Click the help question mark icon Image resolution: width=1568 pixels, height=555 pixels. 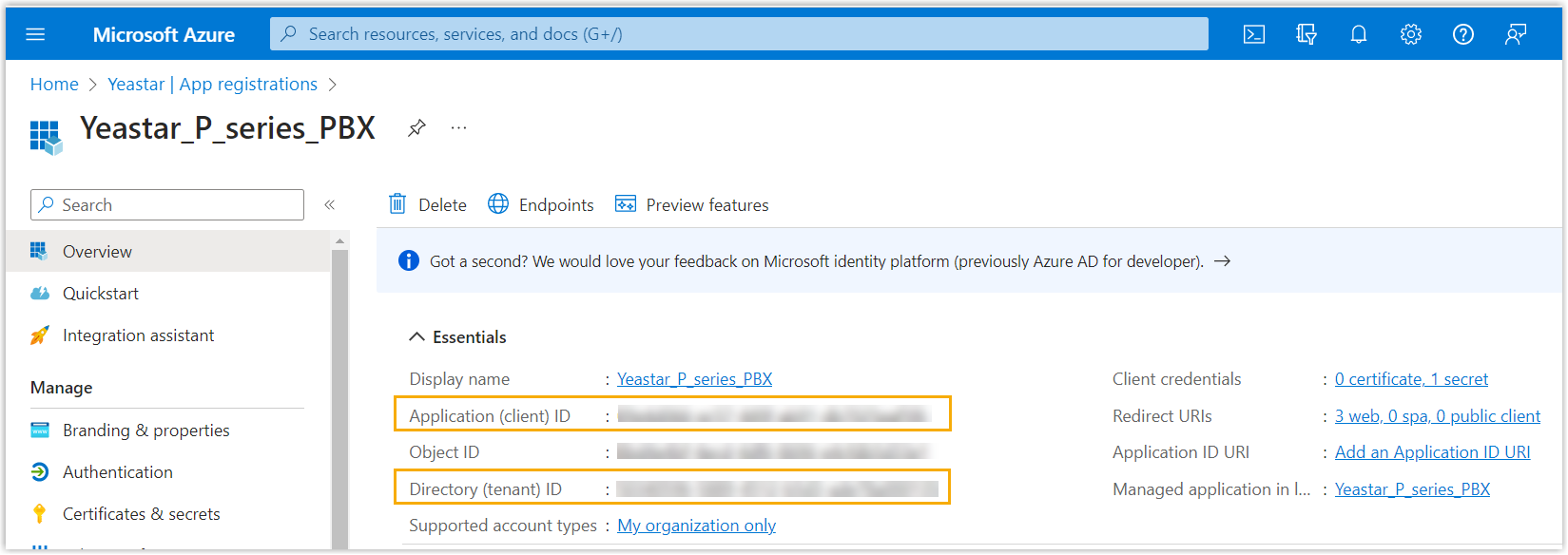pyautogui.click(x=1463, y=34)
